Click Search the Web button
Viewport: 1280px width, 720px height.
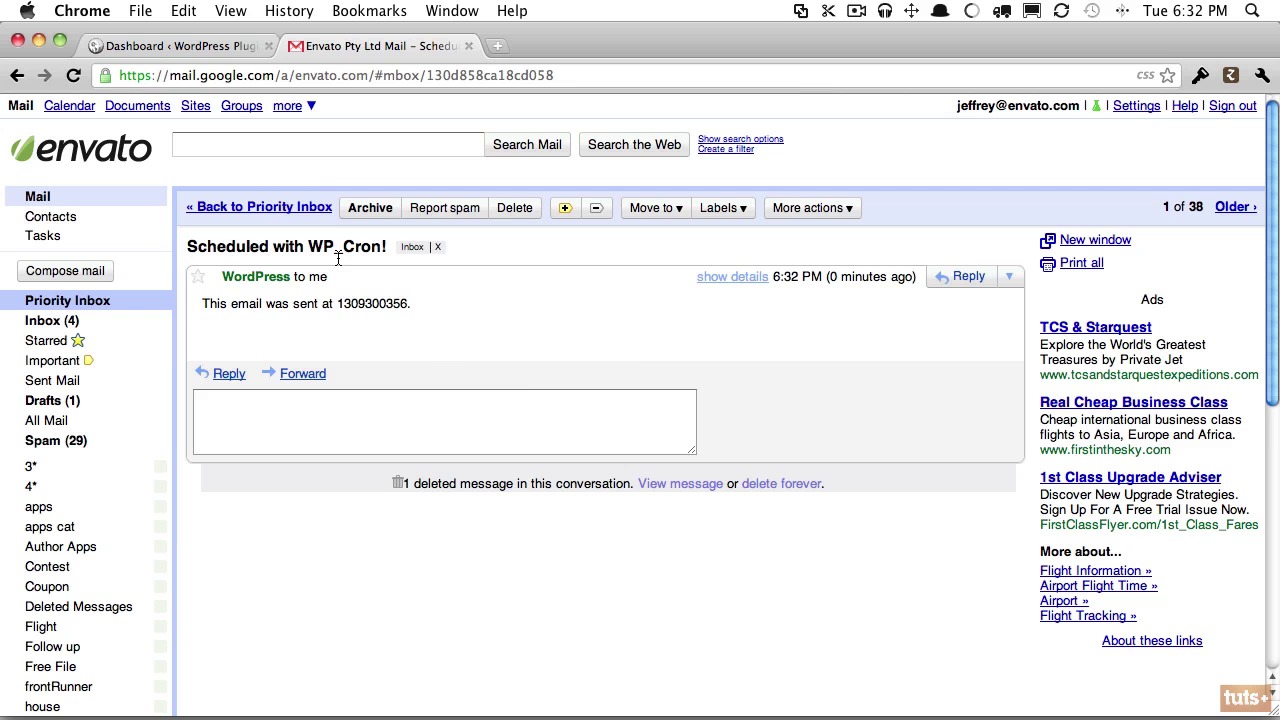click(x=634, y=145)
